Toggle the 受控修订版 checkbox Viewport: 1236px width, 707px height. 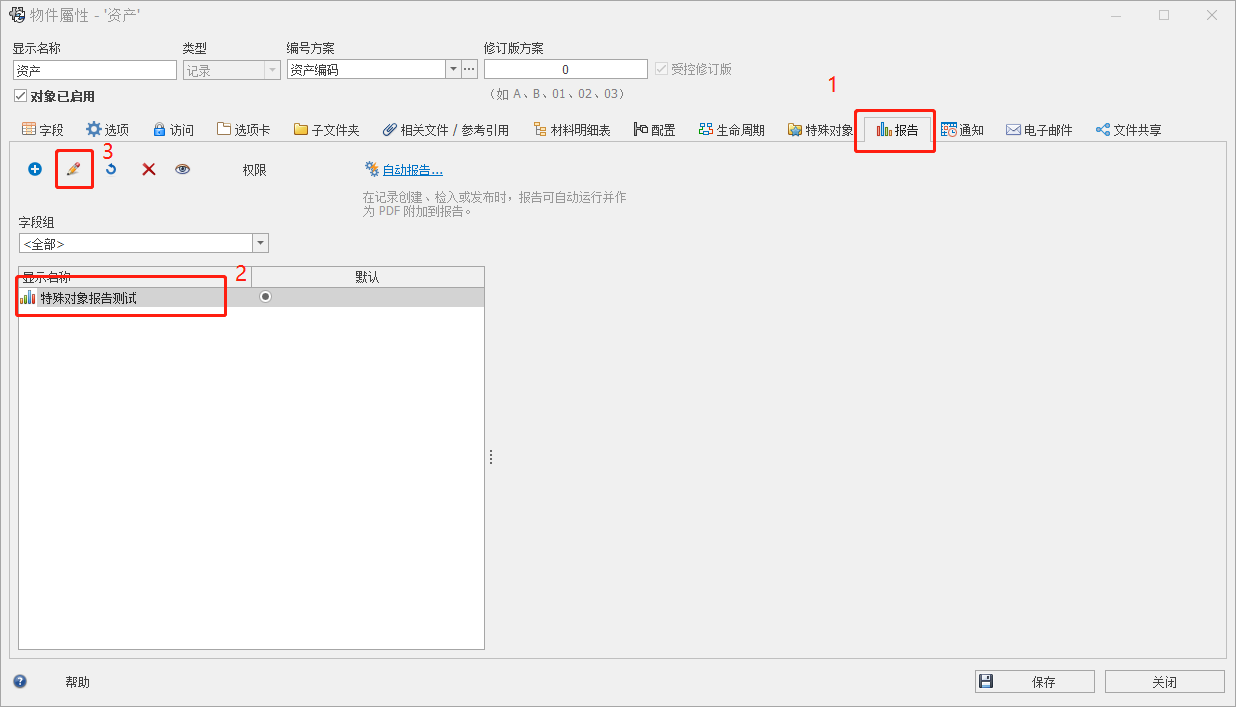click(660, 69)
